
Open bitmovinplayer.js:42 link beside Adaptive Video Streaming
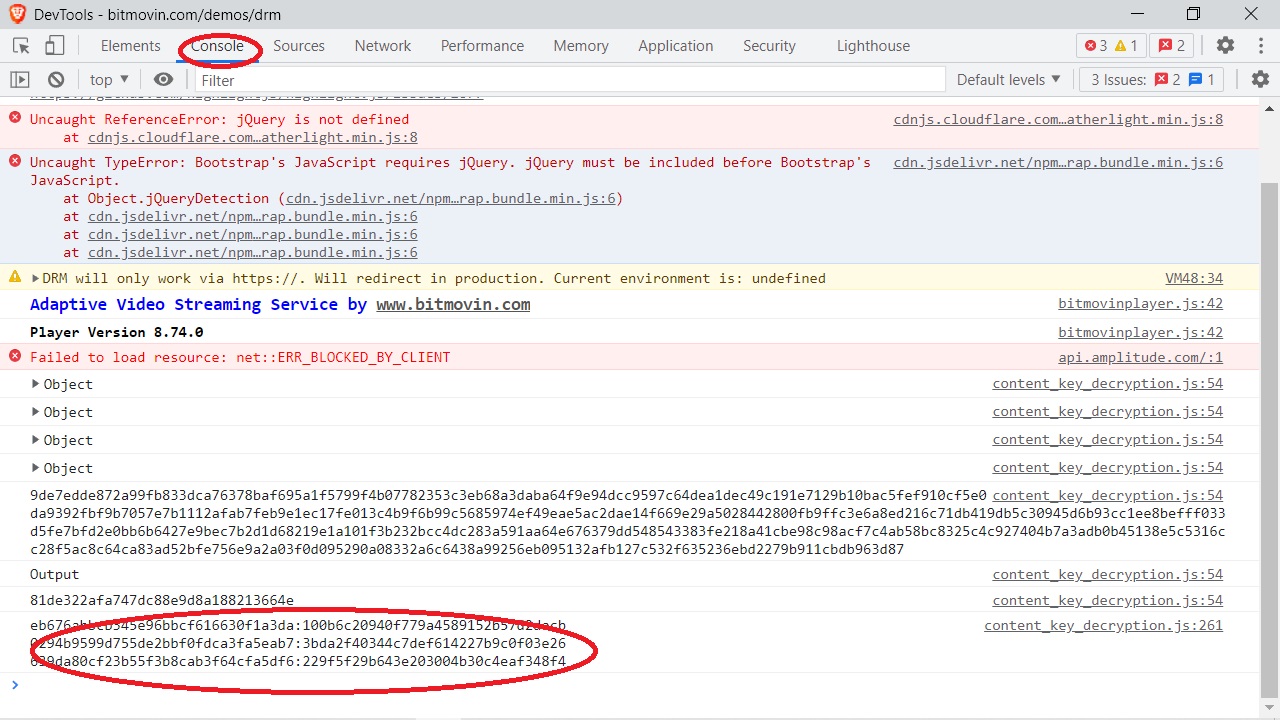1141,304
